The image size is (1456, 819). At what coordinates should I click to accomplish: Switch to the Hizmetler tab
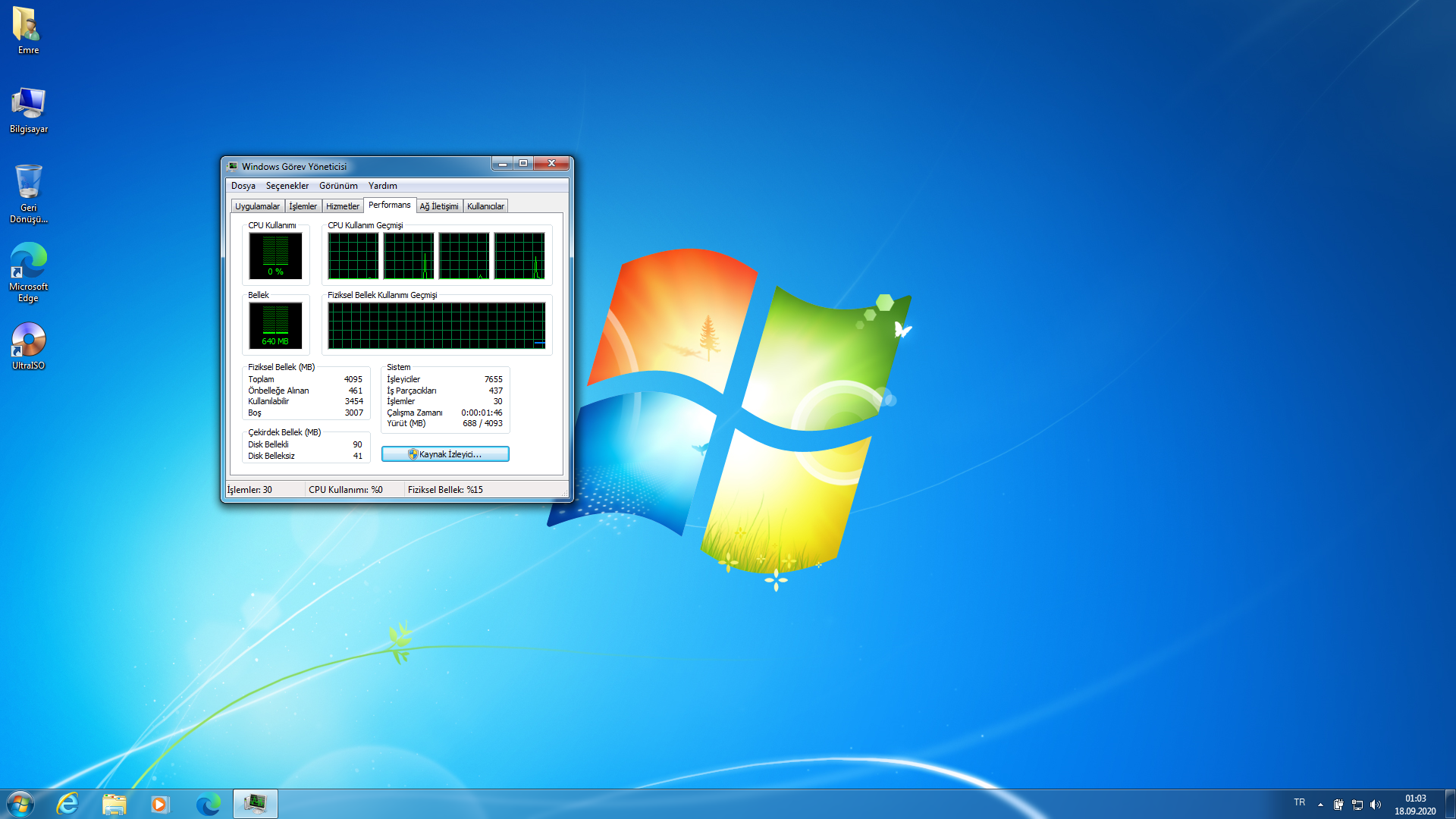pyautogui.click(x=343, y=206)
